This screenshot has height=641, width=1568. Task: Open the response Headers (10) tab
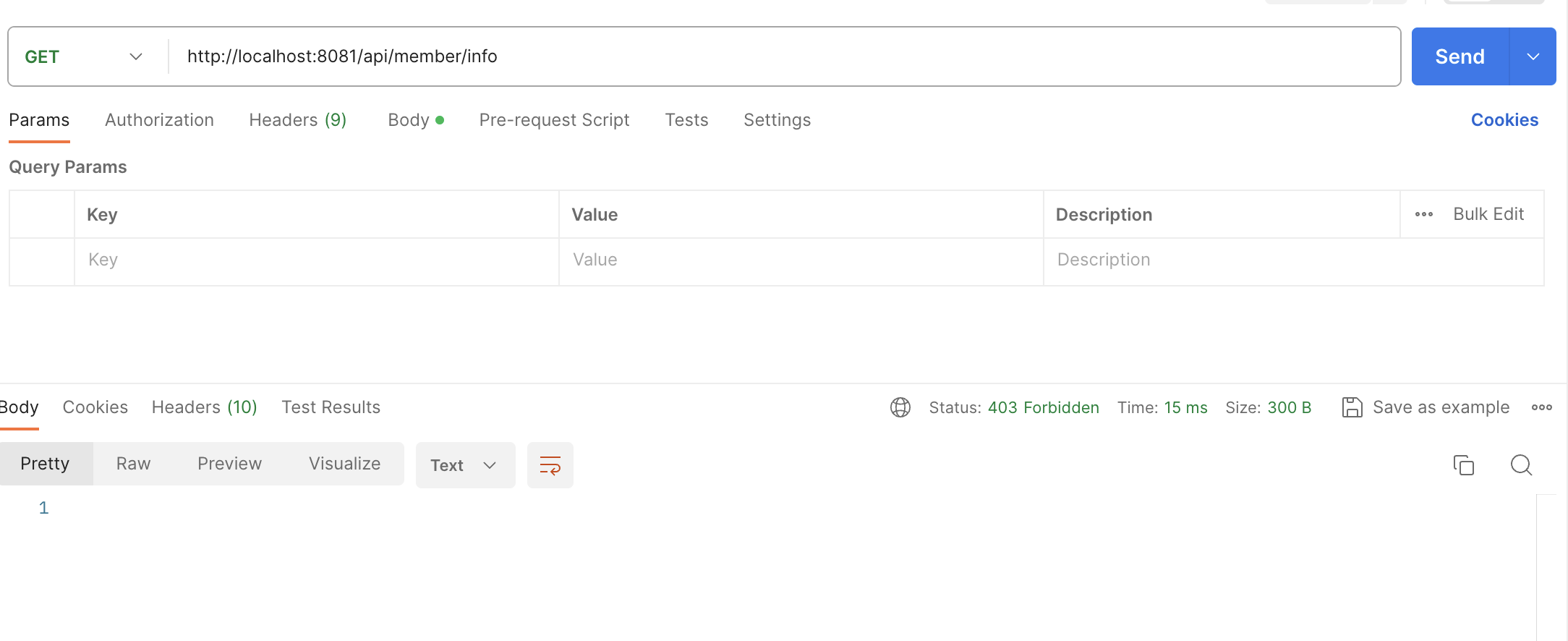pos(205,407)
